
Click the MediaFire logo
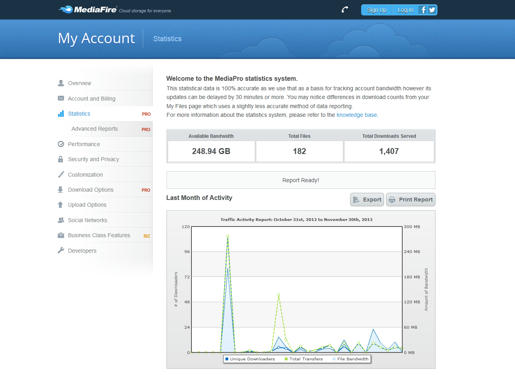pyautogui.click(x=88, y=10)
